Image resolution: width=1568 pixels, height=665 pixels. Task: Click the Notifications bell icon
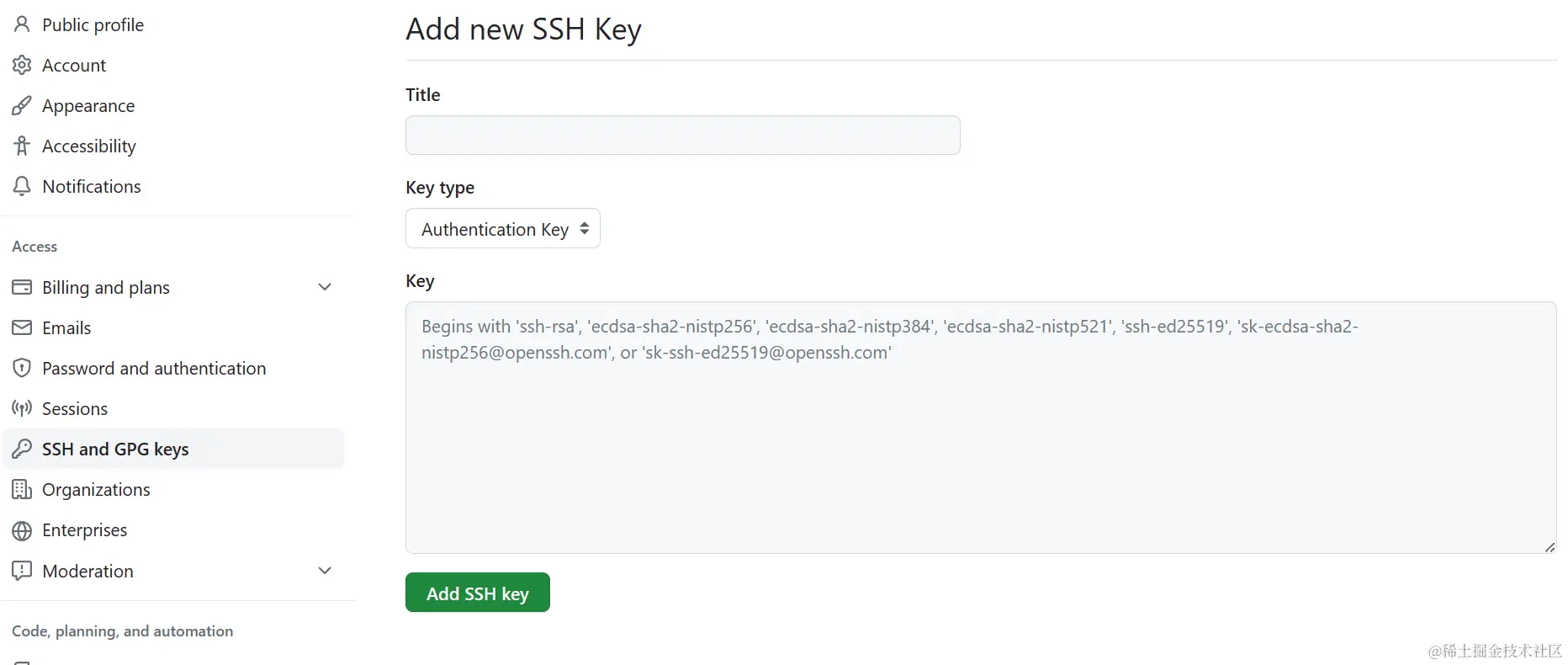(22, 186)
